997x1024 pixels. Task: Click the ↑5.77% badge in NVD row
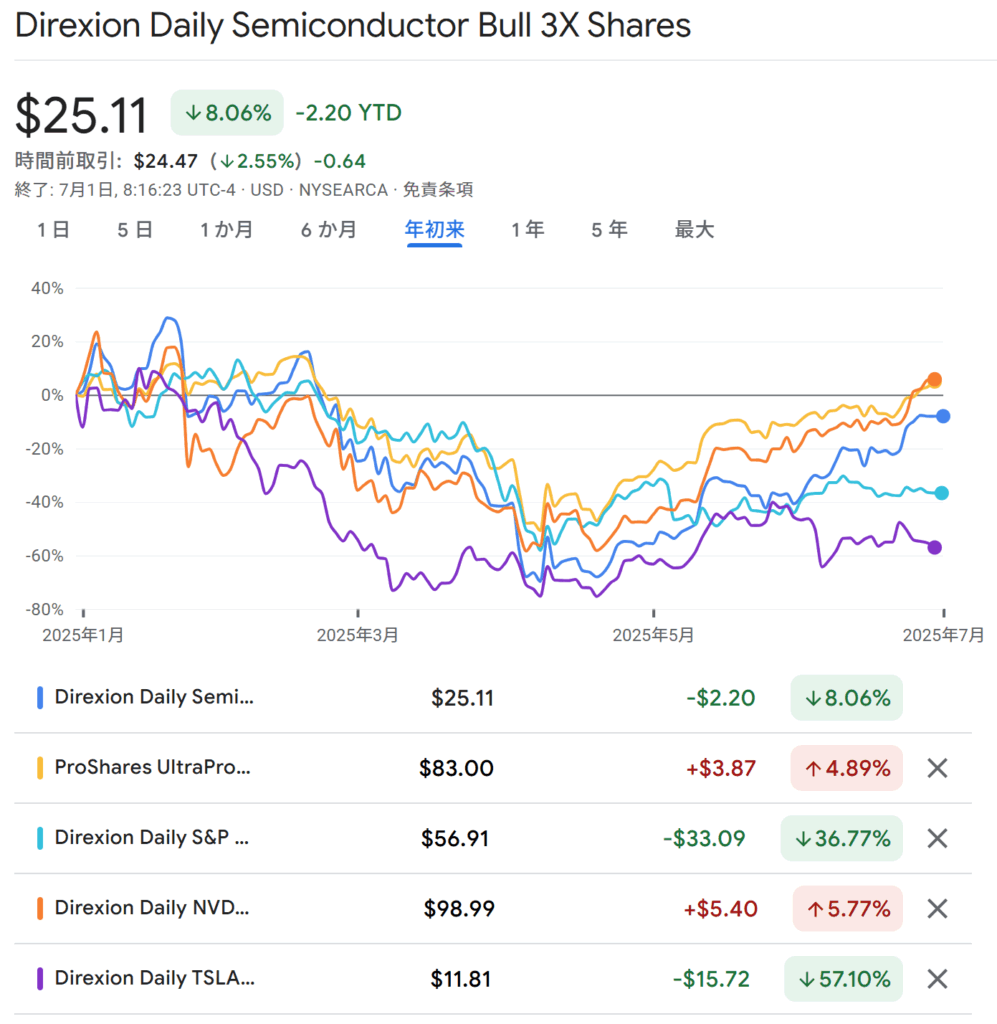[848, 908]
